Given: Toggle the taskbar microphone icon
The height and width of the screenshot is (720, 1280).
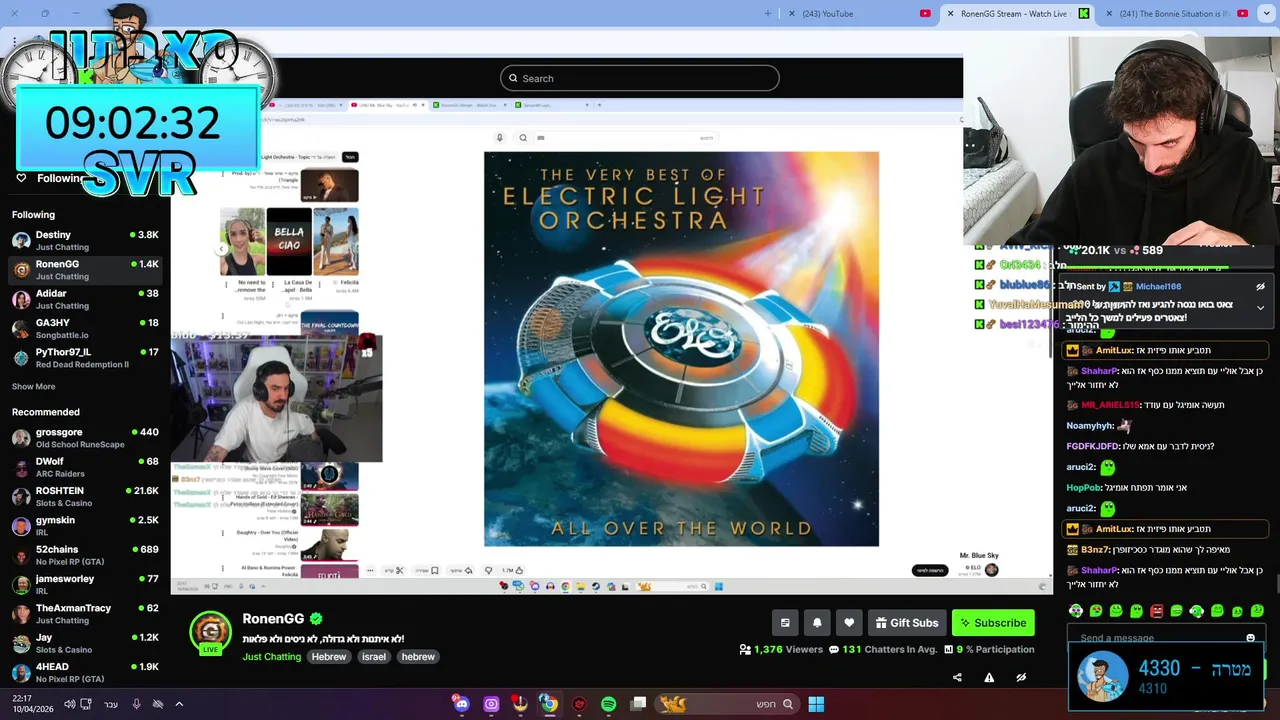Looking at the screenshot, I should pos(137,704).
